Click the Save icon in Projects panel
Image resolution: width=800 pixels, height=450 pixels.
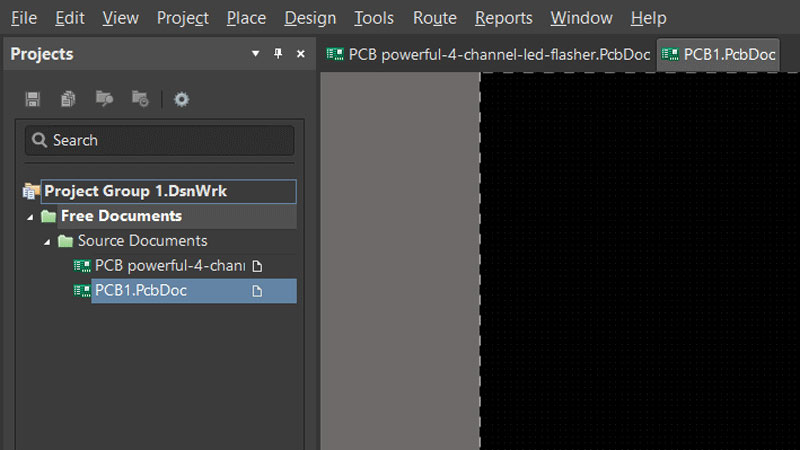(33, 99)
